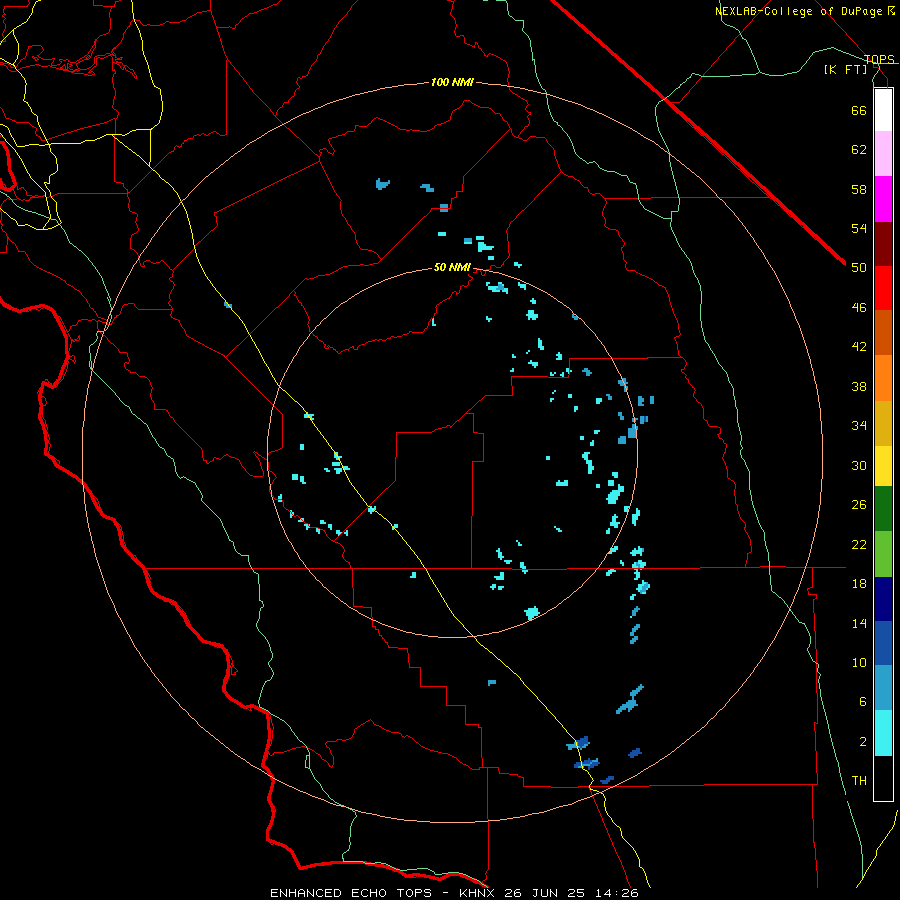This screenshot has width=900, height=900.
Task: Click the legend value 18
Action: click(x=859, y=584)
